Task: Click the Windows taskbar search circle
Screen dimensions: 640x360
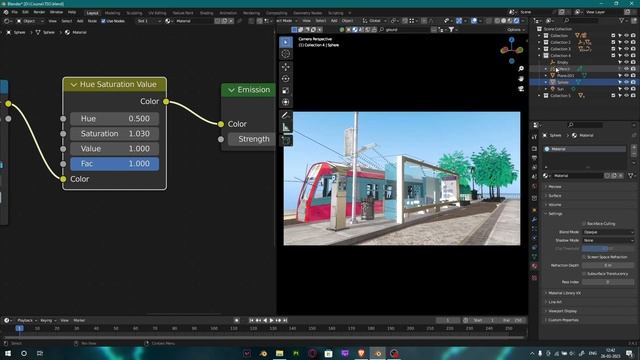Action: tap(24, 353)
